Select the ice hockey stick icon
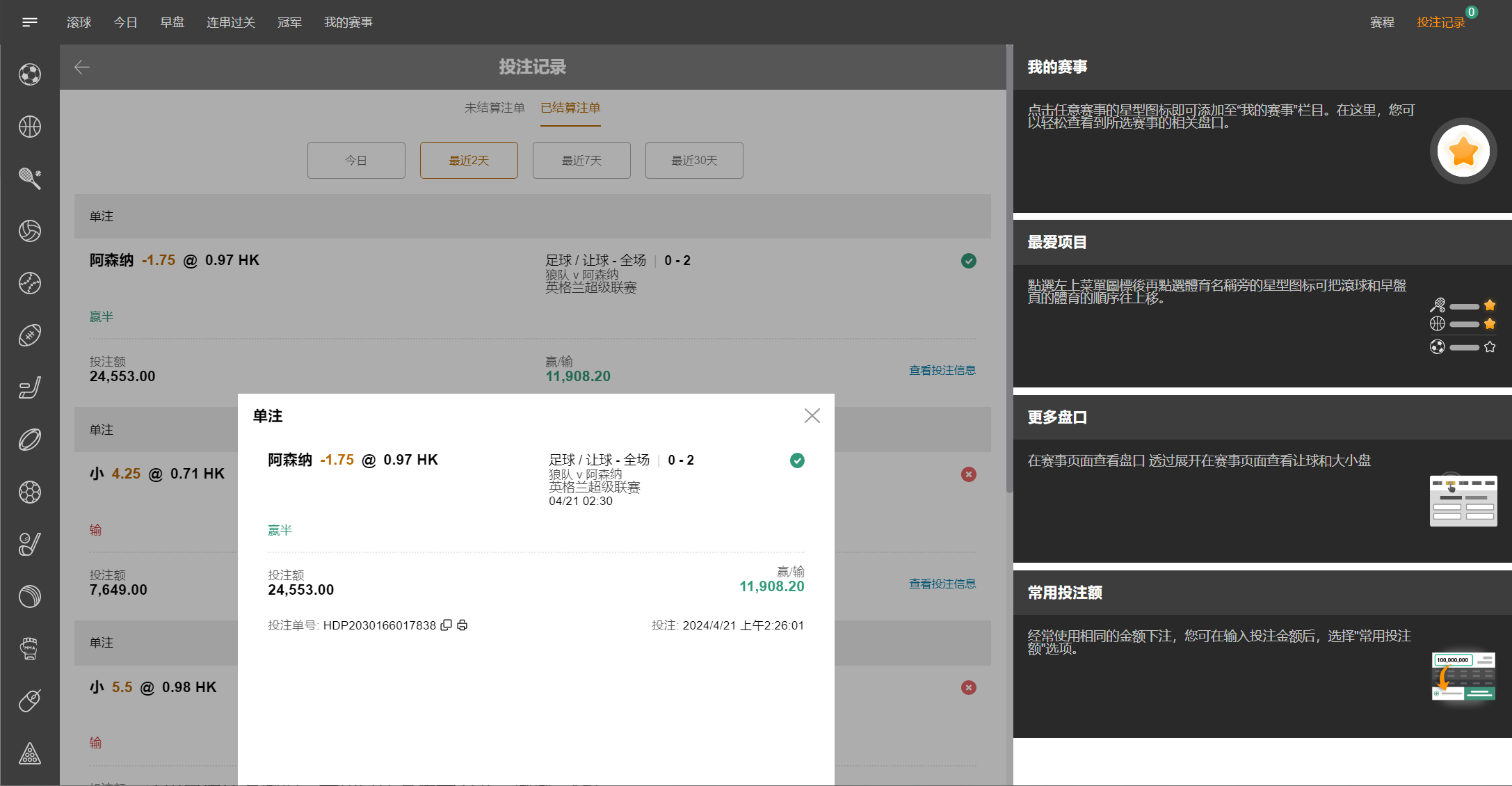1512x786 pixels. [29, 387]
